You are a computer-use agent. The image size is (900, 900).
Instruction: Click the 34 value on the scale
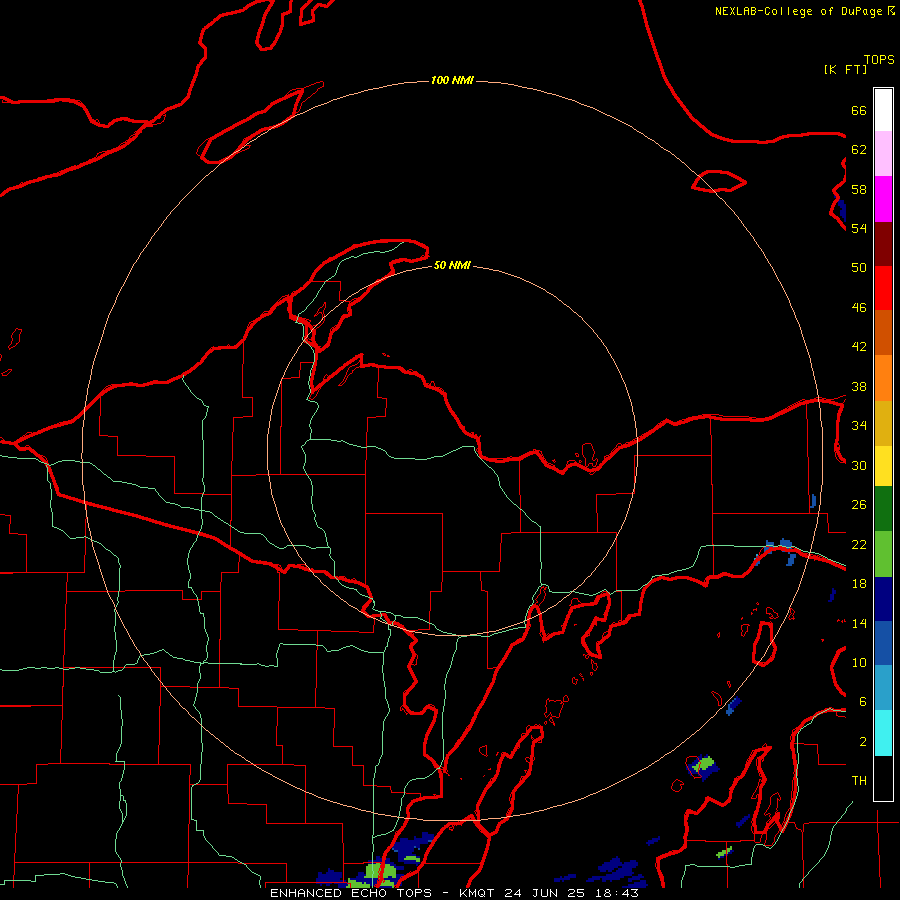point(859,426)
